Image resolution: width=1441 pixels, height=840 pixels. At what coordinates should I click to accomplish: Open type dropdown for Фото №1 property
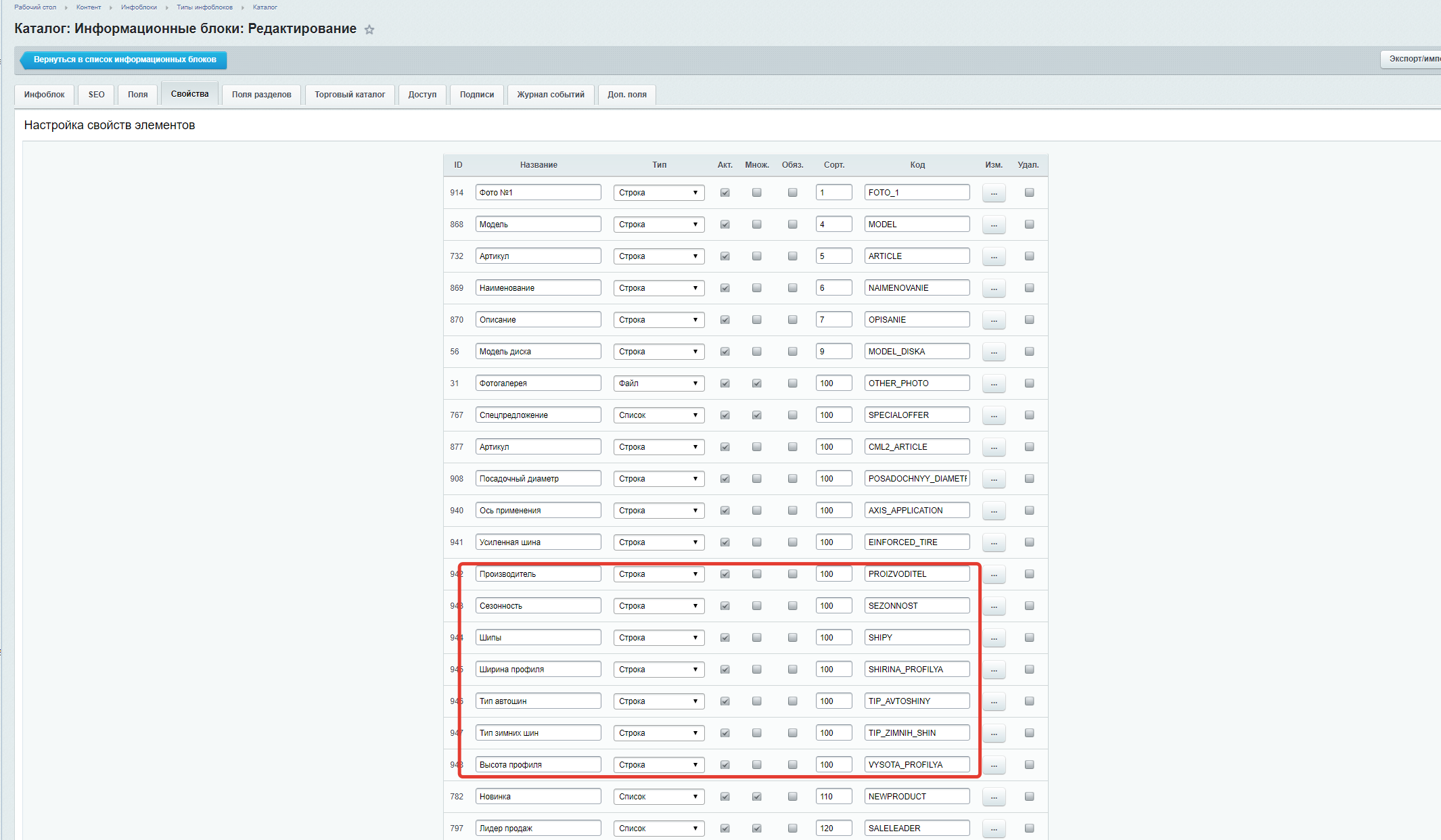coord(659,193)
